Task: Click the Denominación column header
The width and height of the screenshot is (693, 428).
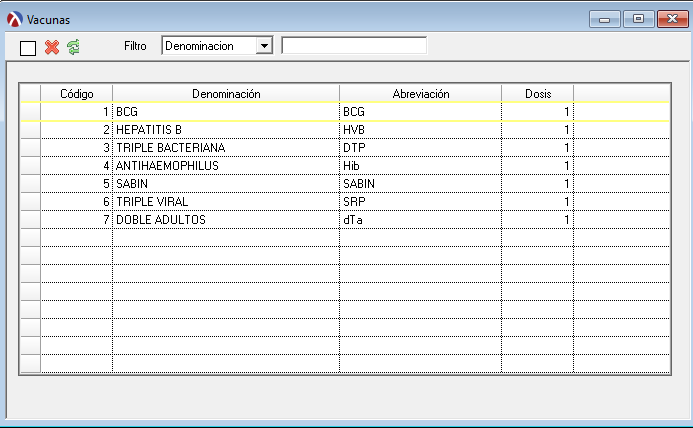Action: pyautogui.click(x=226, y=93)
